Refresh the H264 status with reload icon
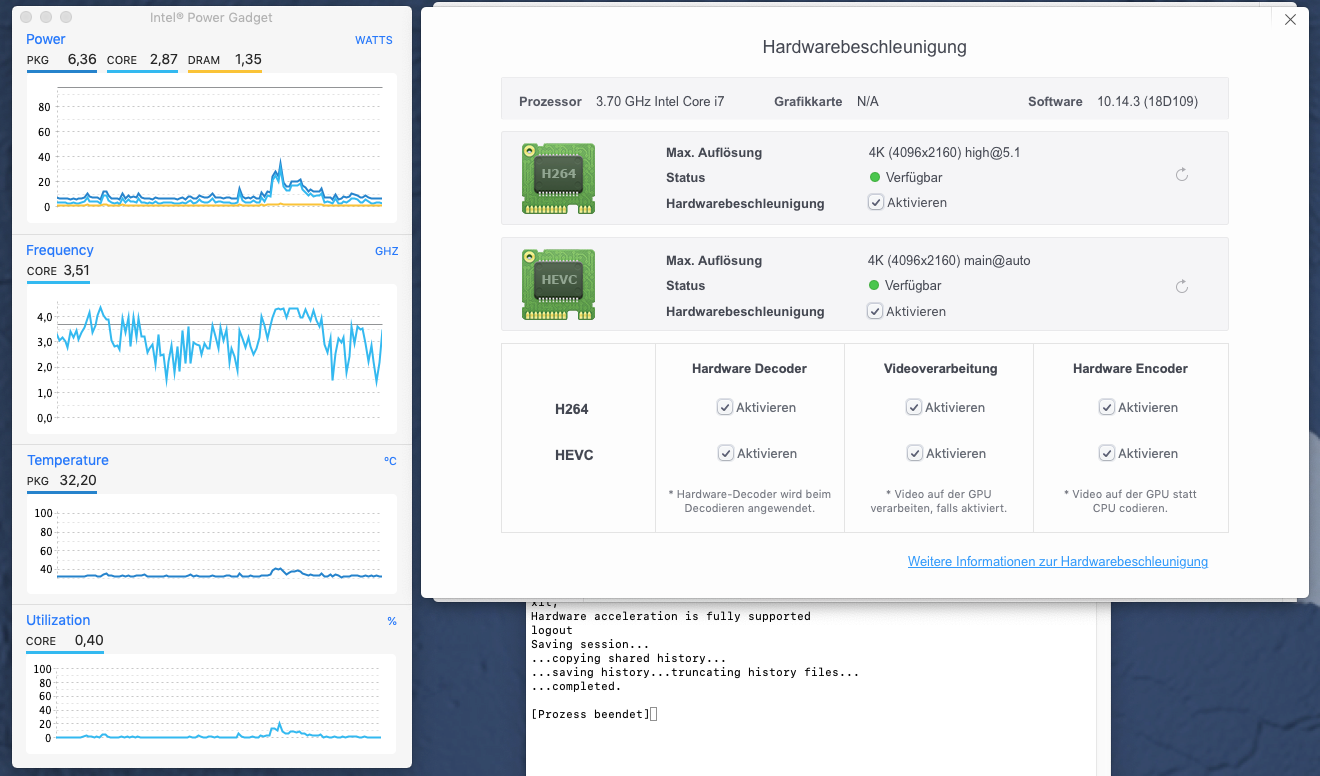Viewport: 1320px width, 776px height. click(1181, 175)
